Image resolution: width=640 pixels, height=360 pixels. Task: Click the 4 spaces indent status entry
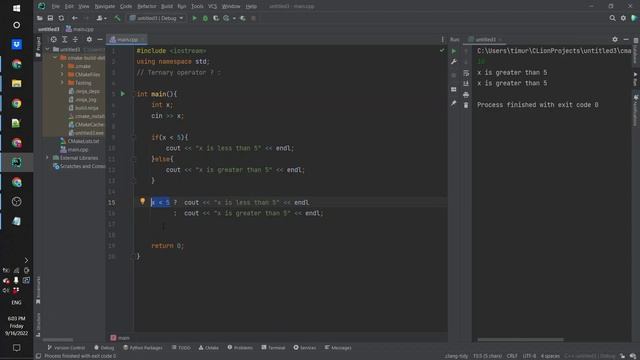(x=550, y=356)
